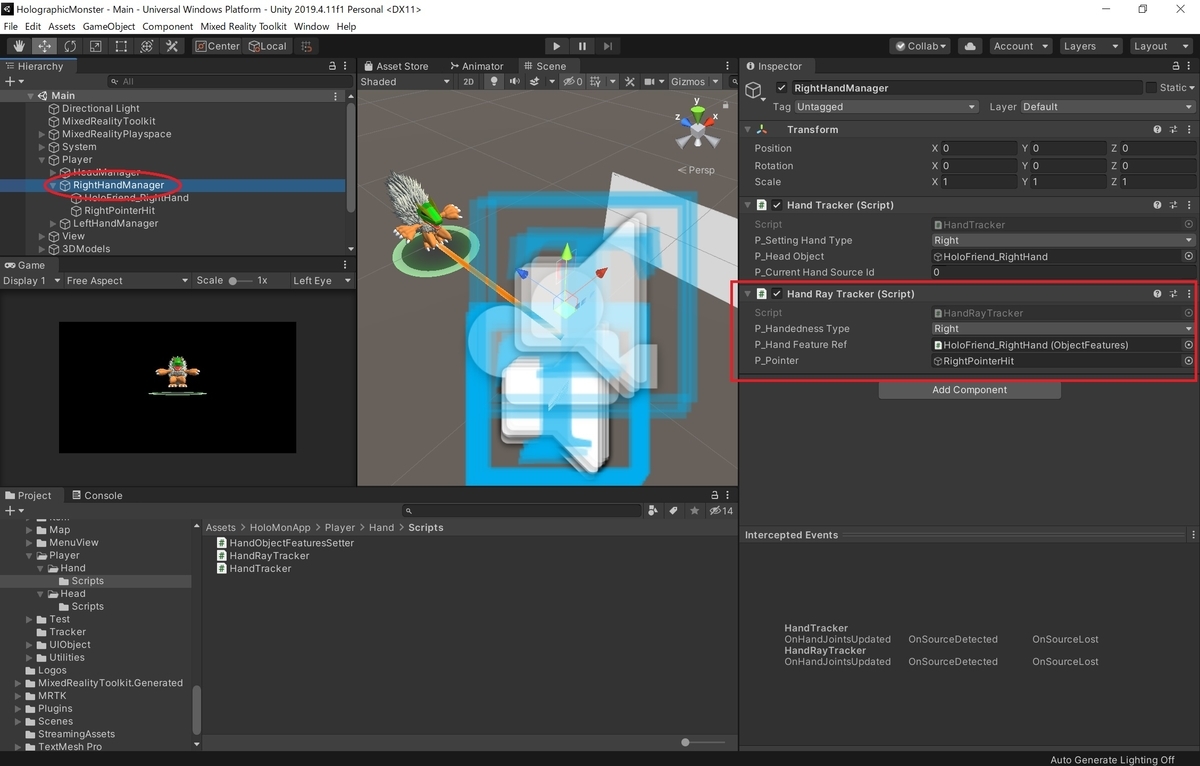Enable the Static checkbox

pos(1151,88)
